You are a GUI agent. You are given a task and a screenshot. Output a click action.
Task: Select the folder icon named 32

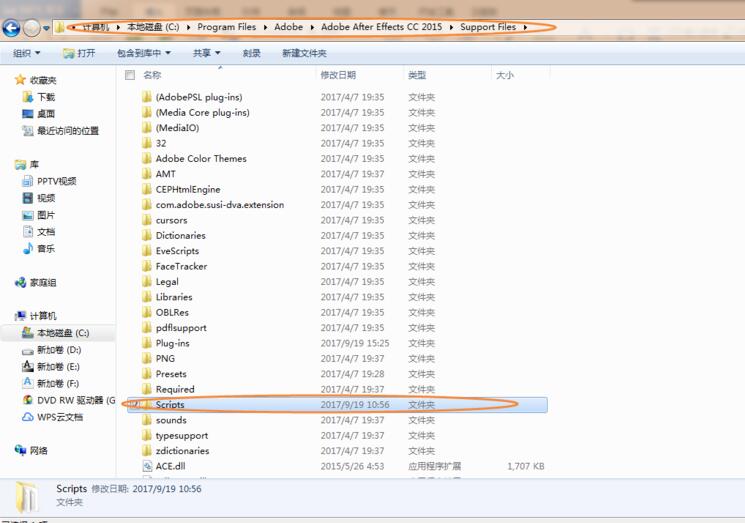click(147, 143)
